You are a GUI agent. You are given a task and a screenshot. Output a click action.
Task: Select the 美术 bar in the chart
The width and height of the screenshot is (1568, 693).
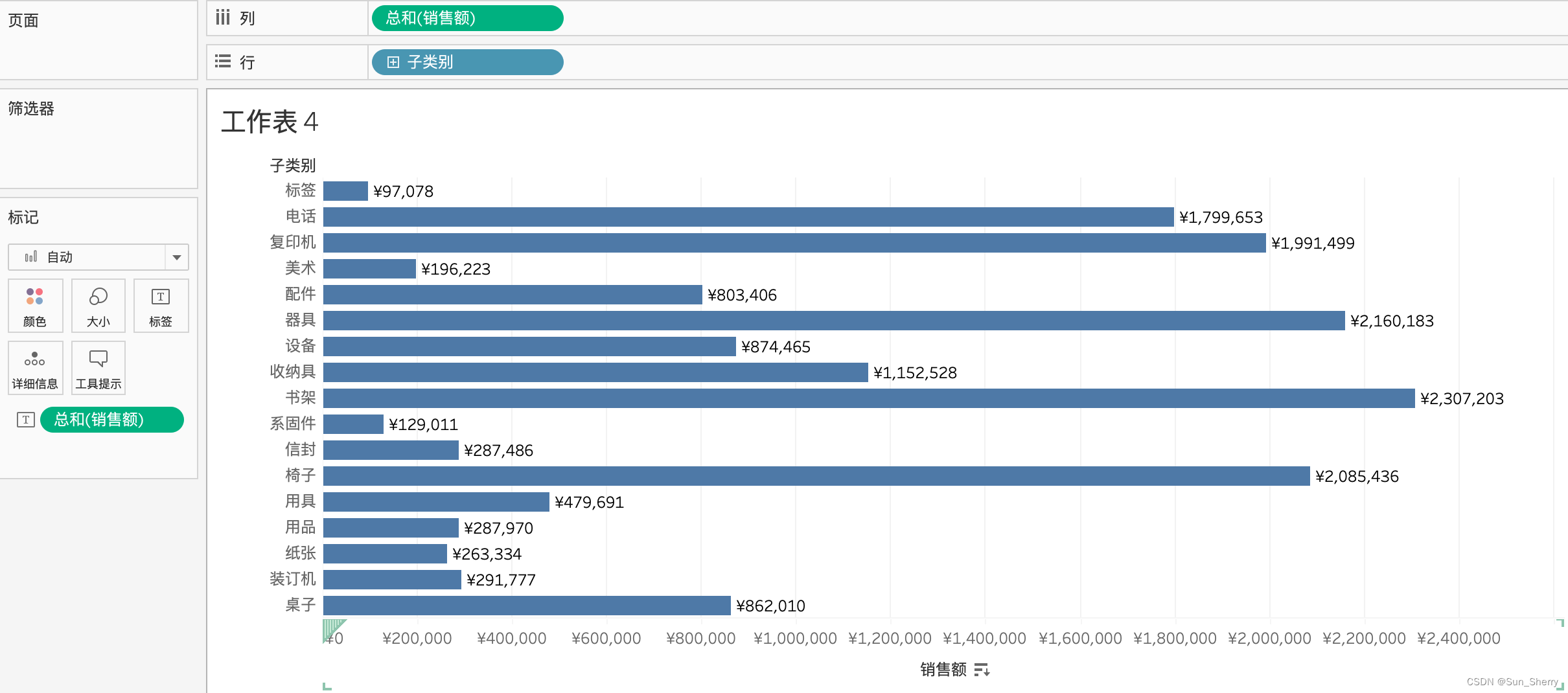(x=369, y=269)
